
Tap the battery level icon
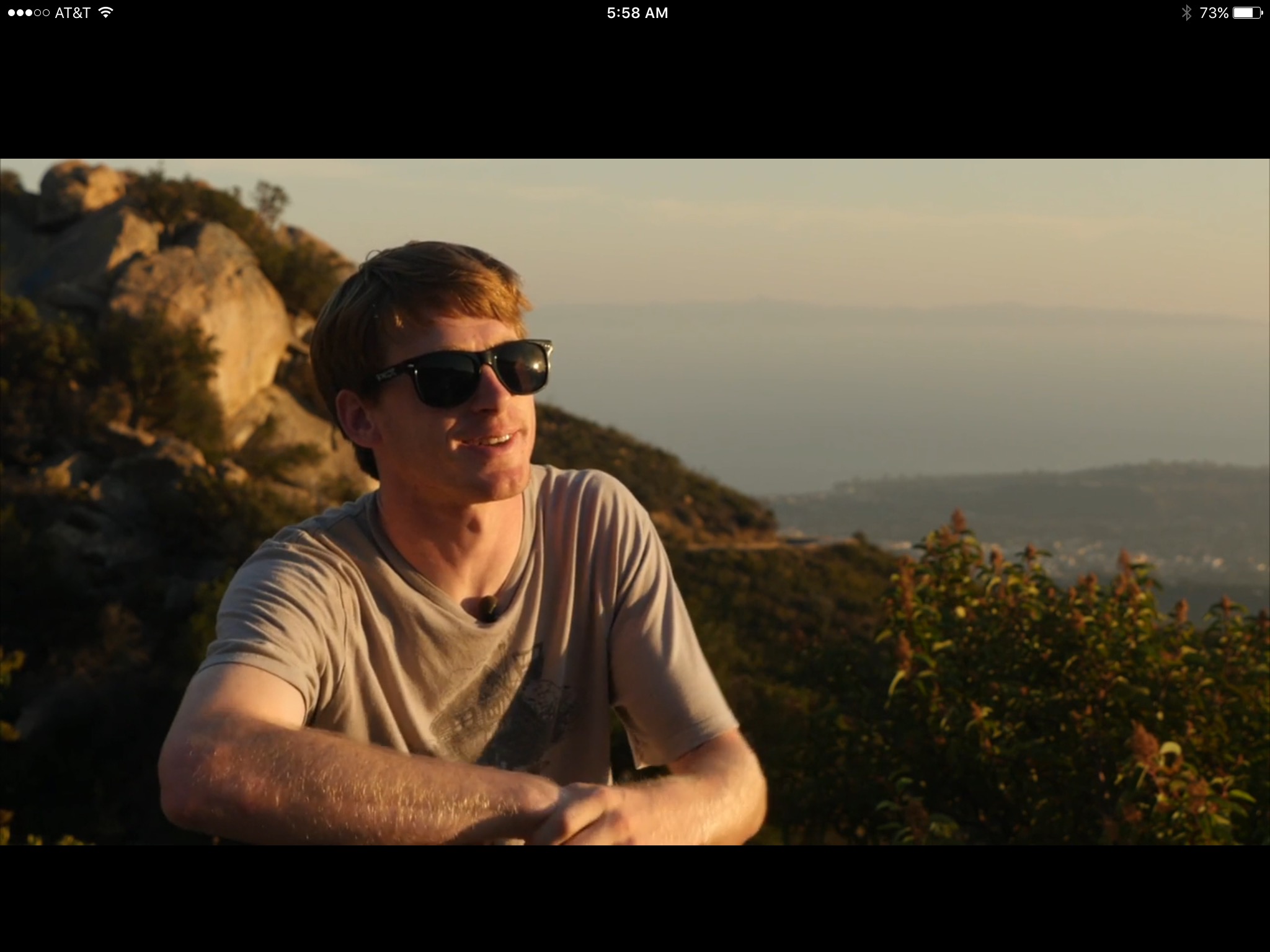1247,13
